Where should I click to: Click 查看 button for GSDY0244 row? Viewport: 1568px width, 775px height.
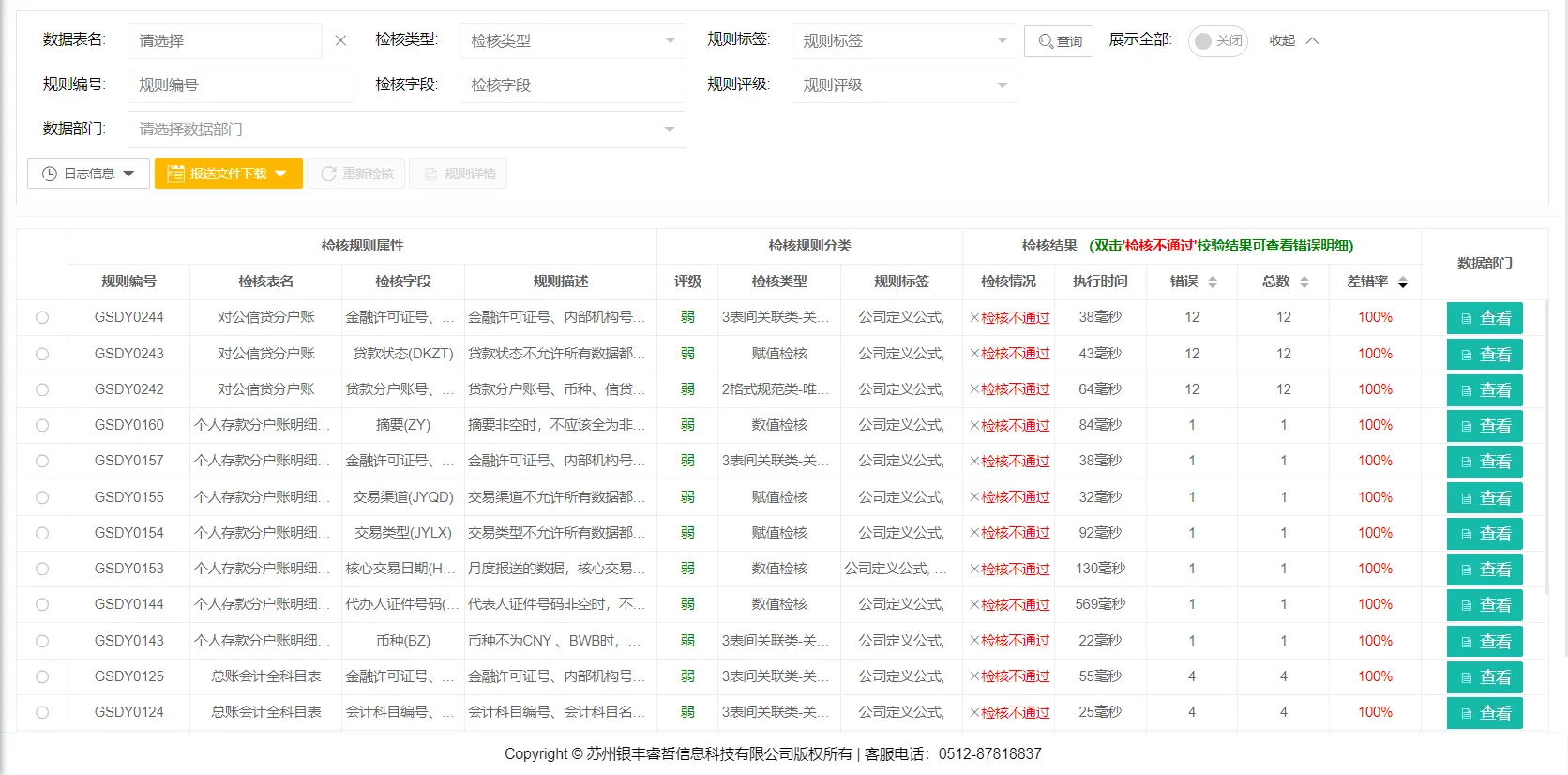tap(1484, 318)
